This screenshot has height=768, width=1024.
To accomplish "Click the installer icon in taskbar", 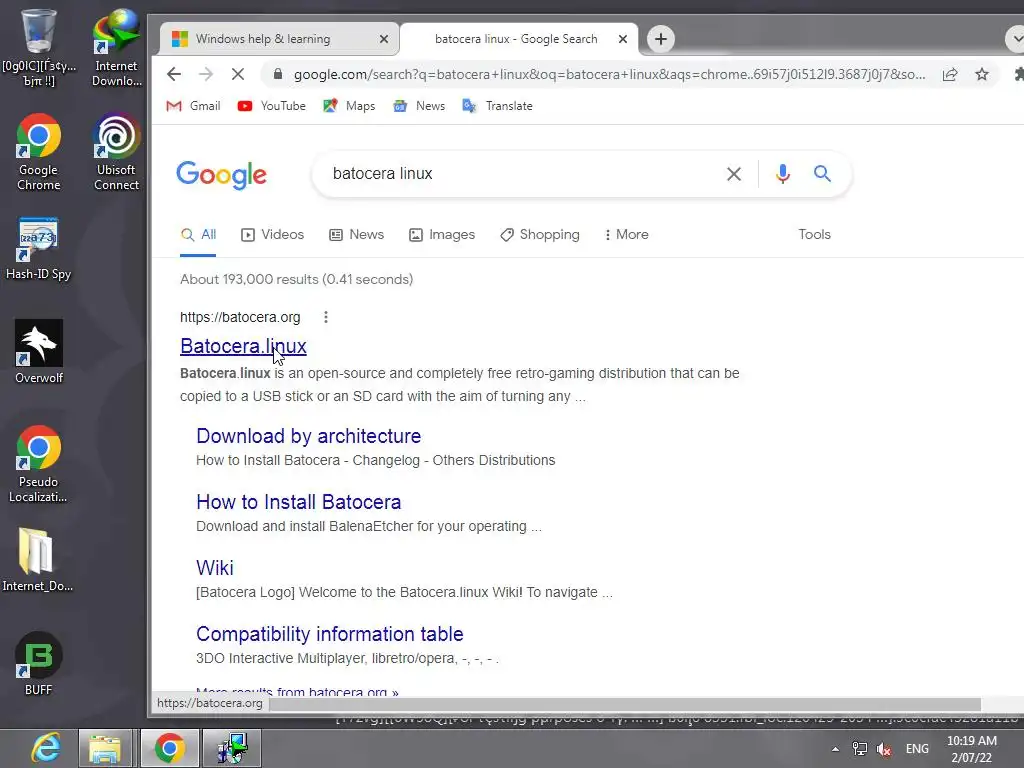I will [232, 748].
